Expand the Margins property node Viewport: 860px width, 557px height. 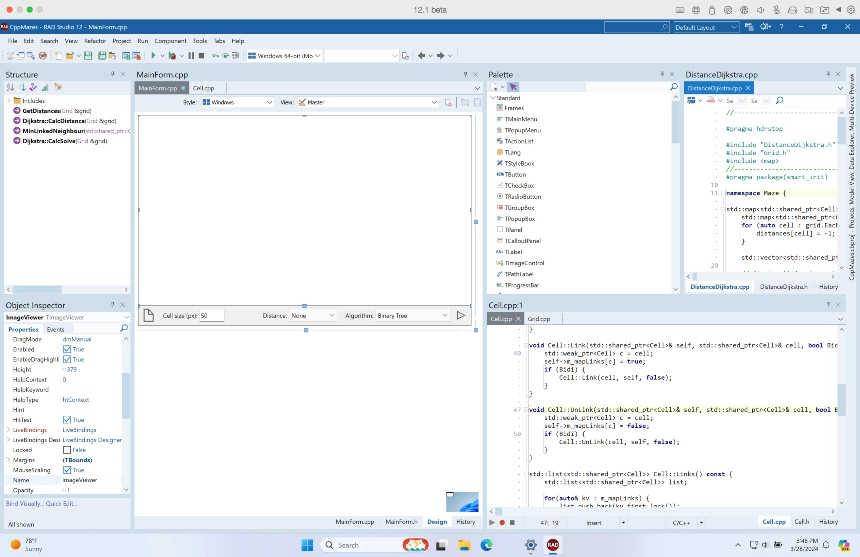point(9,460)
